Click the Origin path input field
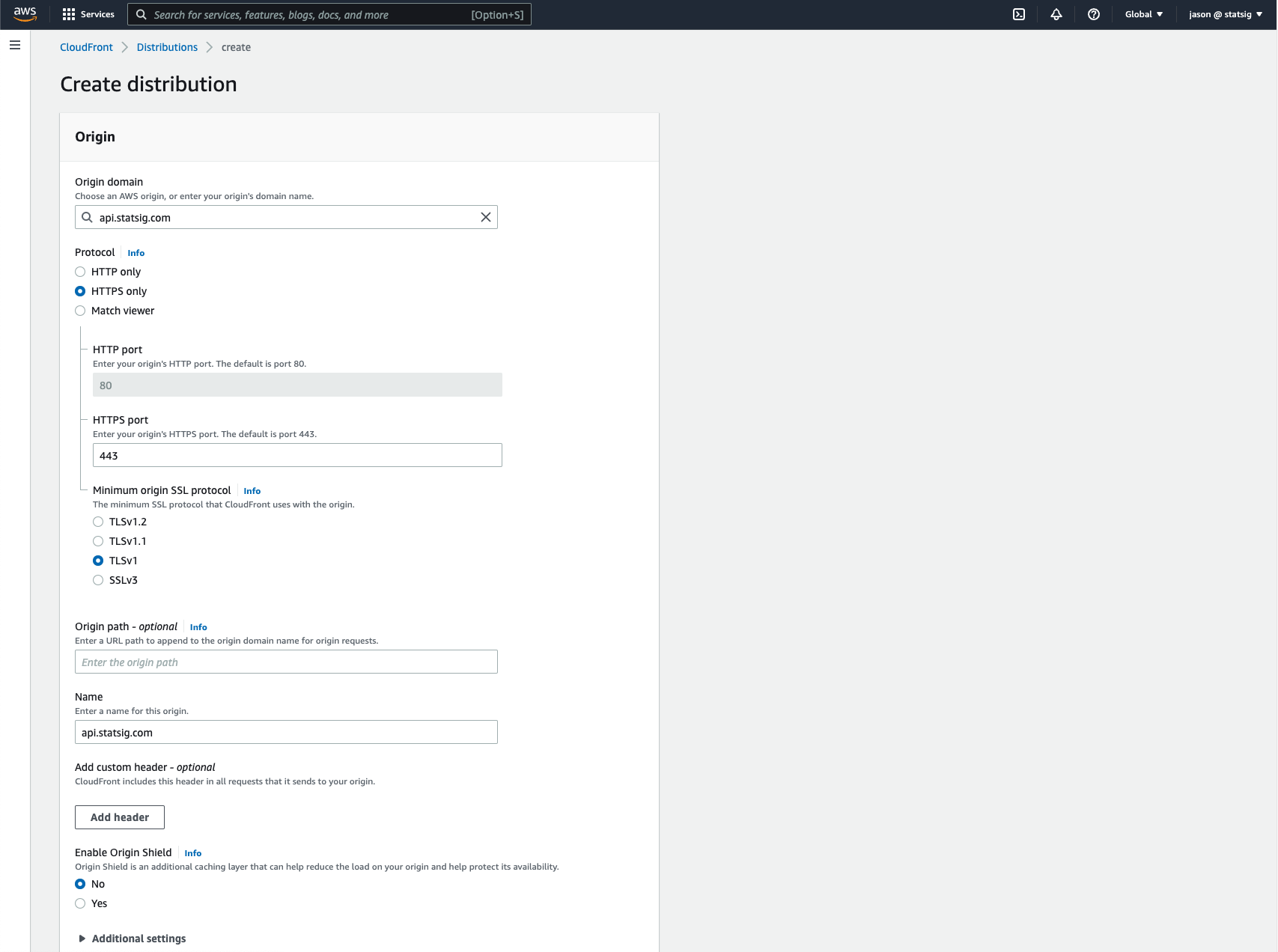Screen dimensions: 1278x952 (285, 662)
